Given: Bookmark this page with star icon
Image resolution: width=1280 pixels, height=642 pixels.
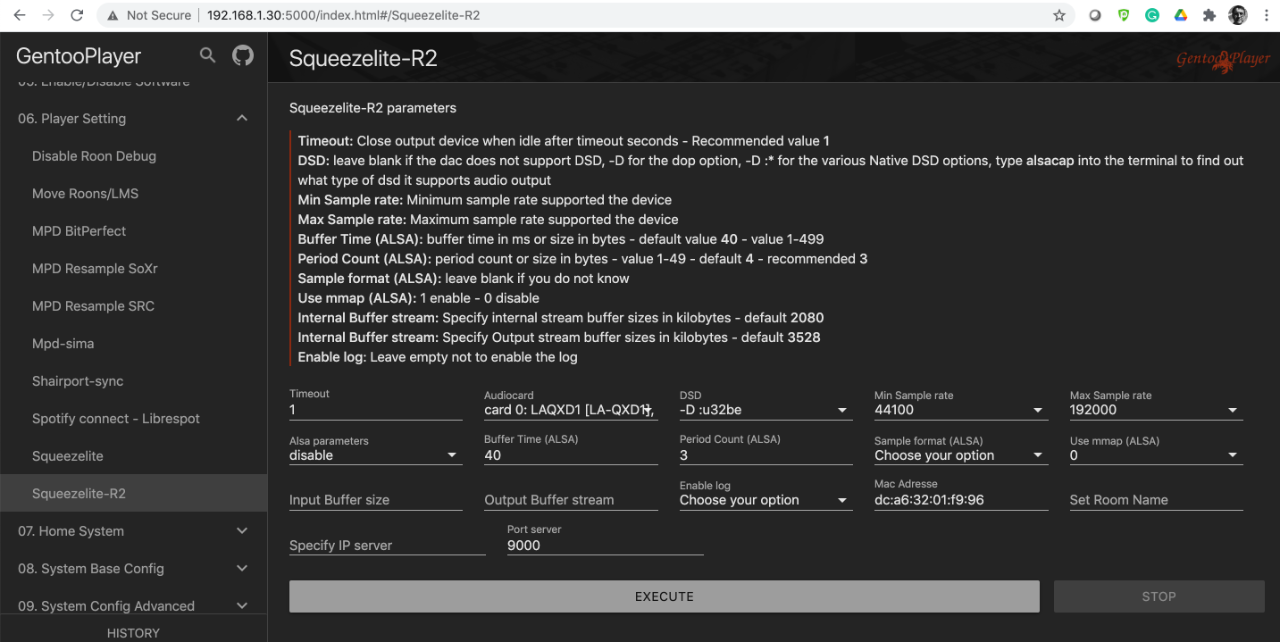Looking at the screenshot, I should tap(1059, 15).
